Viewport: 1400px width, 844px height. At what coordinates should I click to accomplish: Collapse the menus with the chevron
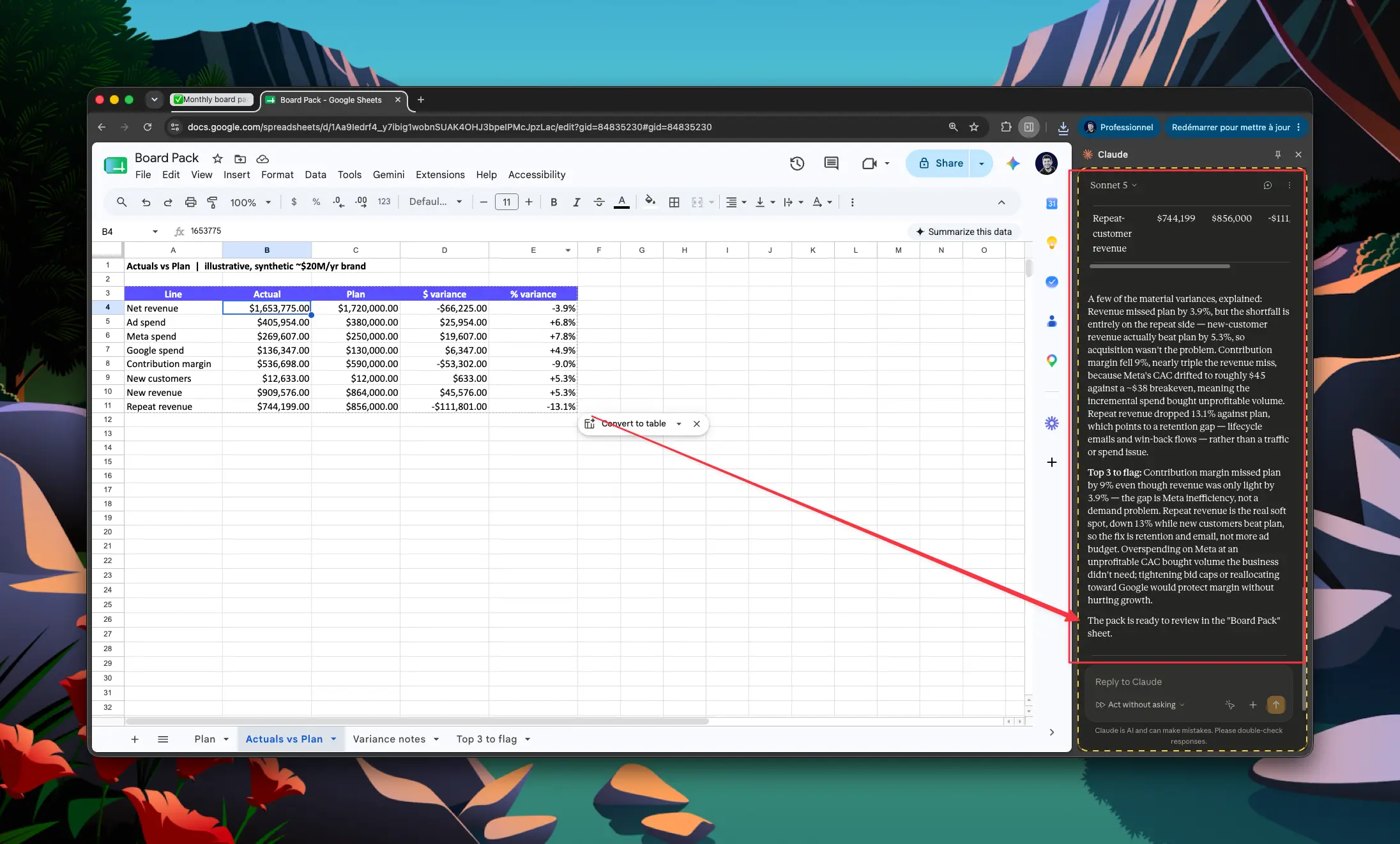[x=1001, y=202]
